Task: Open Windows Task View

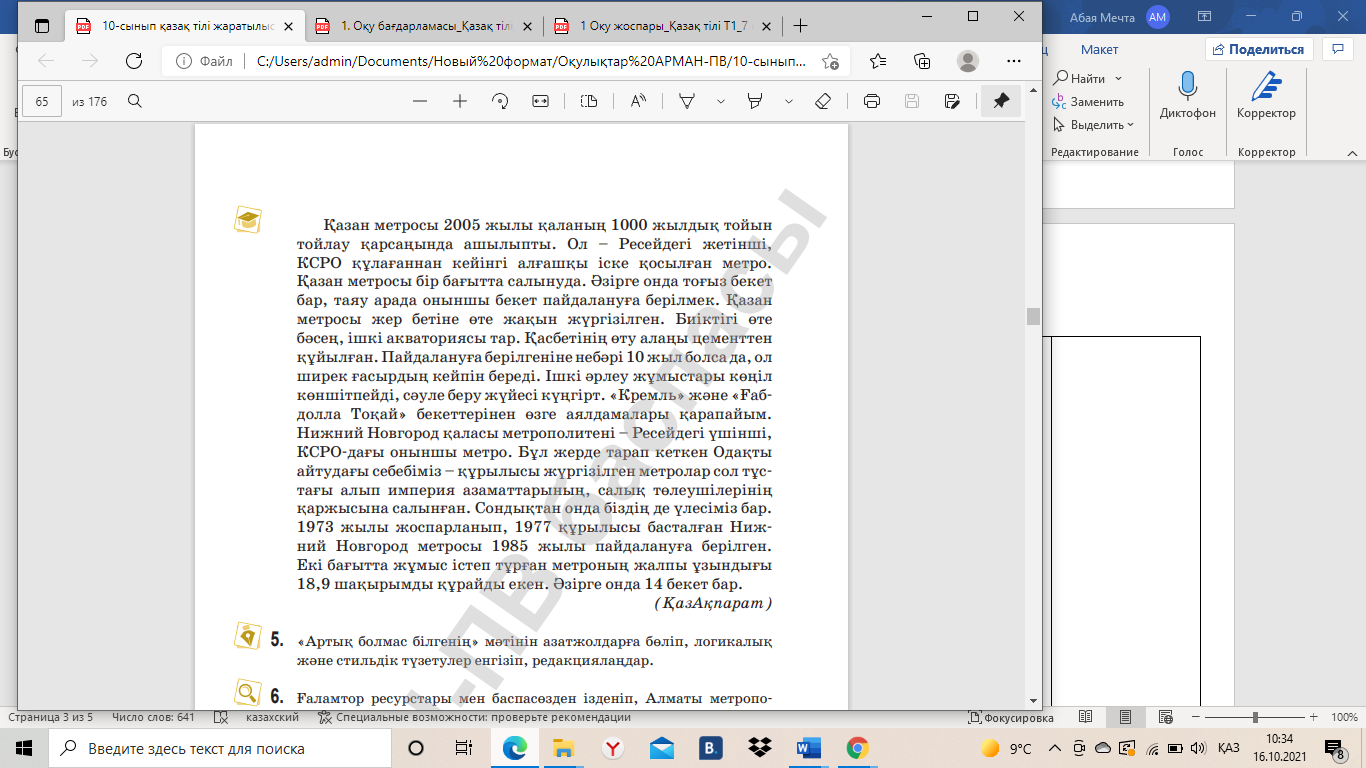Action: (464, 748)
